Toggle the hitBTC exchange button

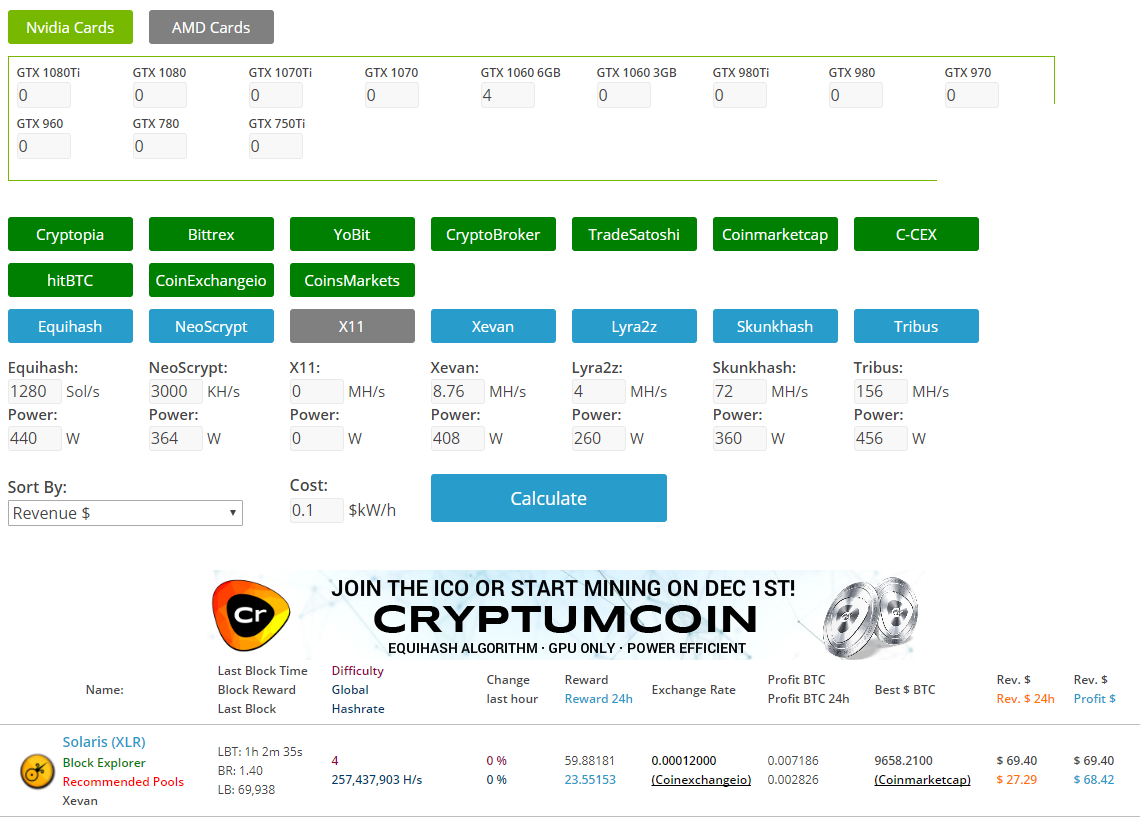click(x=70, y=280)
